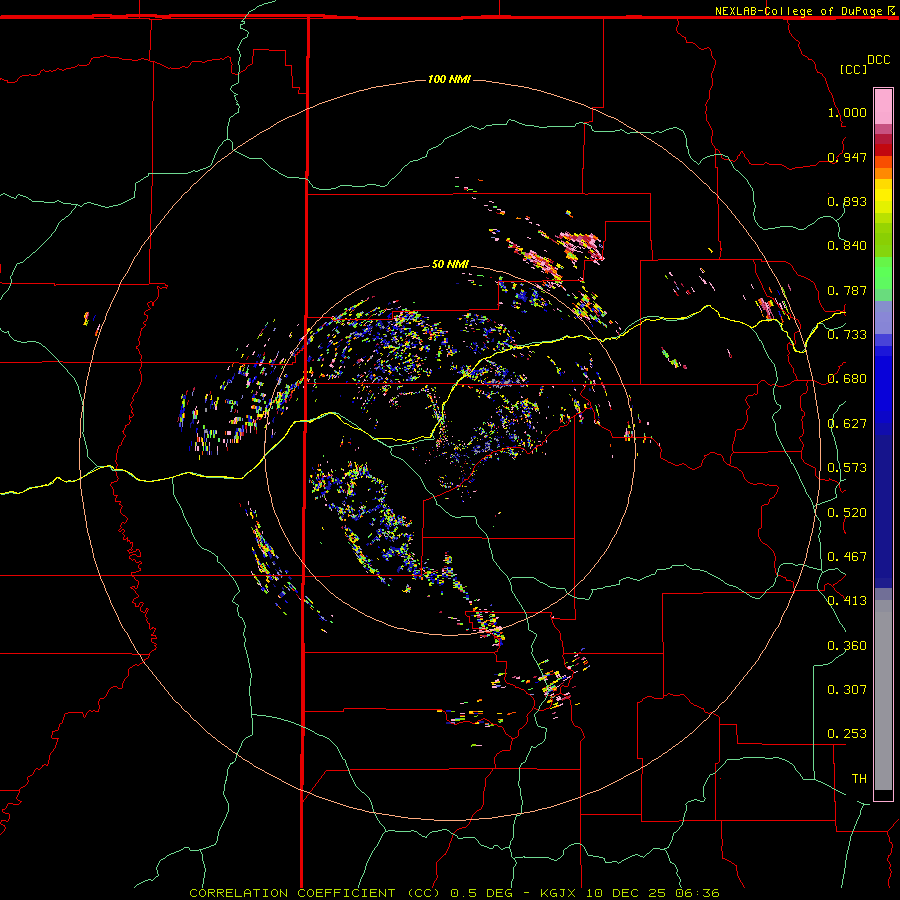Select the 0.413 scale value
This screenshot has height=900, width=900.
pos(847,601)
